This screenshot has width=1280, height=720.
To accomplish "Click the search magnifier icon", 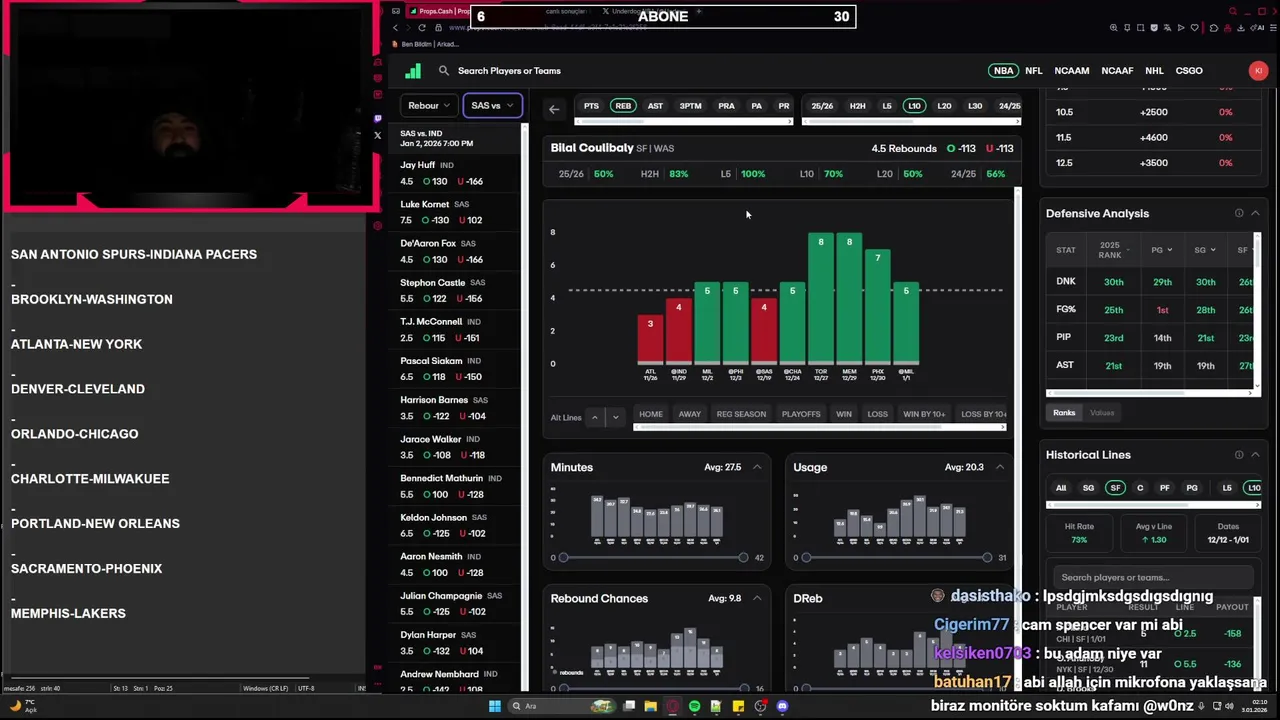I will tap(444, 71).
